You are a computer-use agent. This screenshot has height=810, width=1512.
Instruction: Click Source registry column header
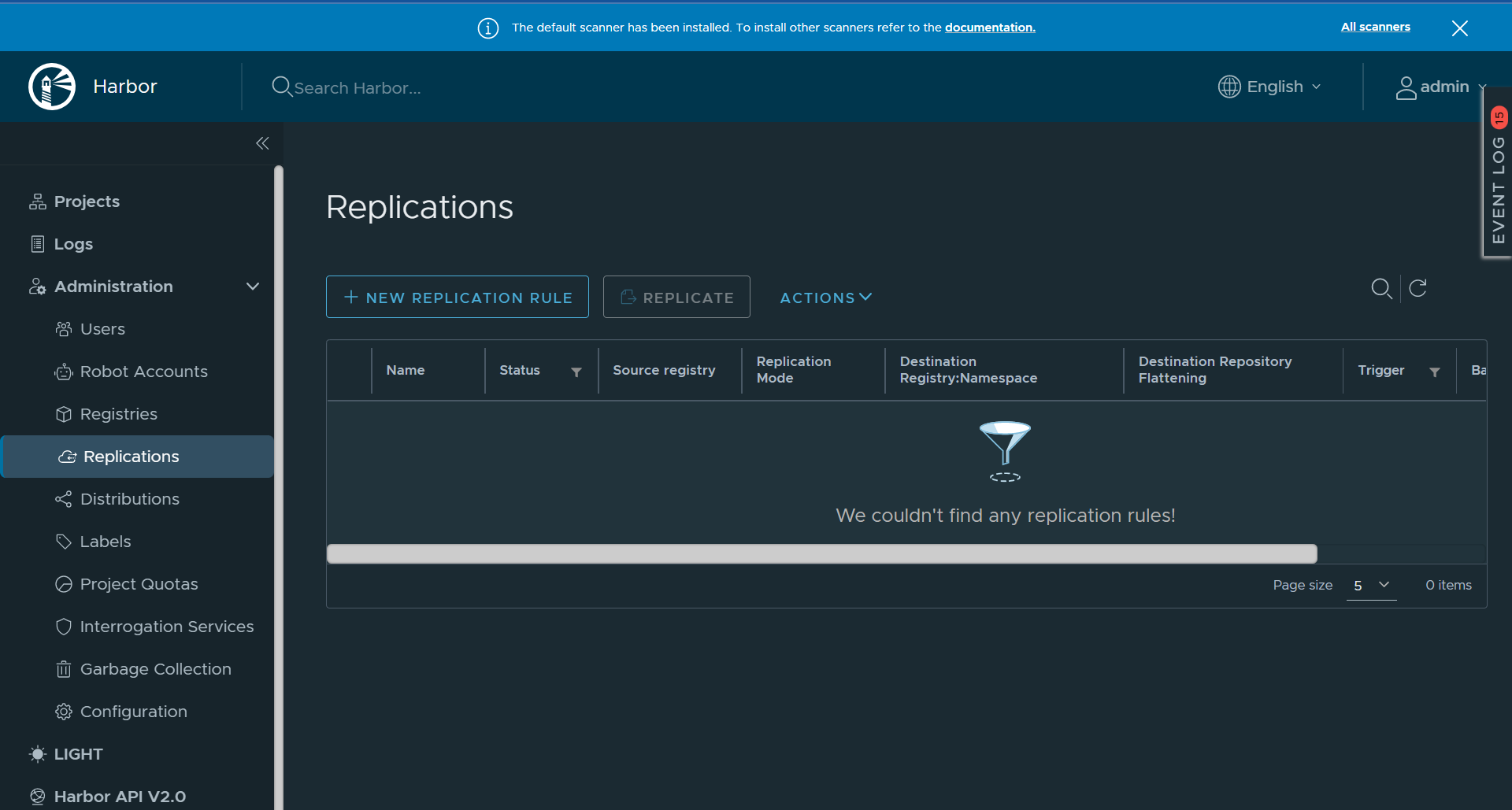(x=664, y=370)
